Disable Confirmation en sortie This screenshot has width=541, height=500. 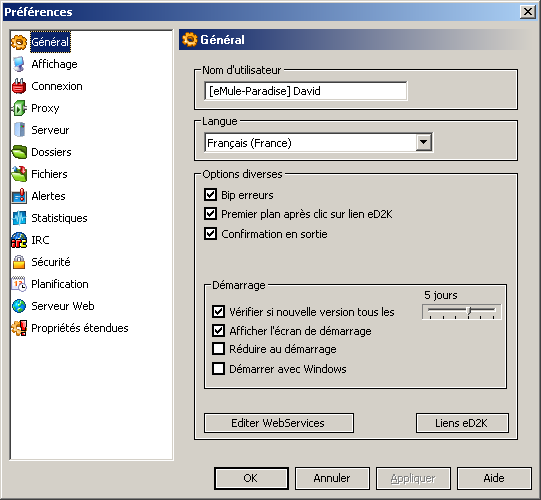[x=210, y=234]
